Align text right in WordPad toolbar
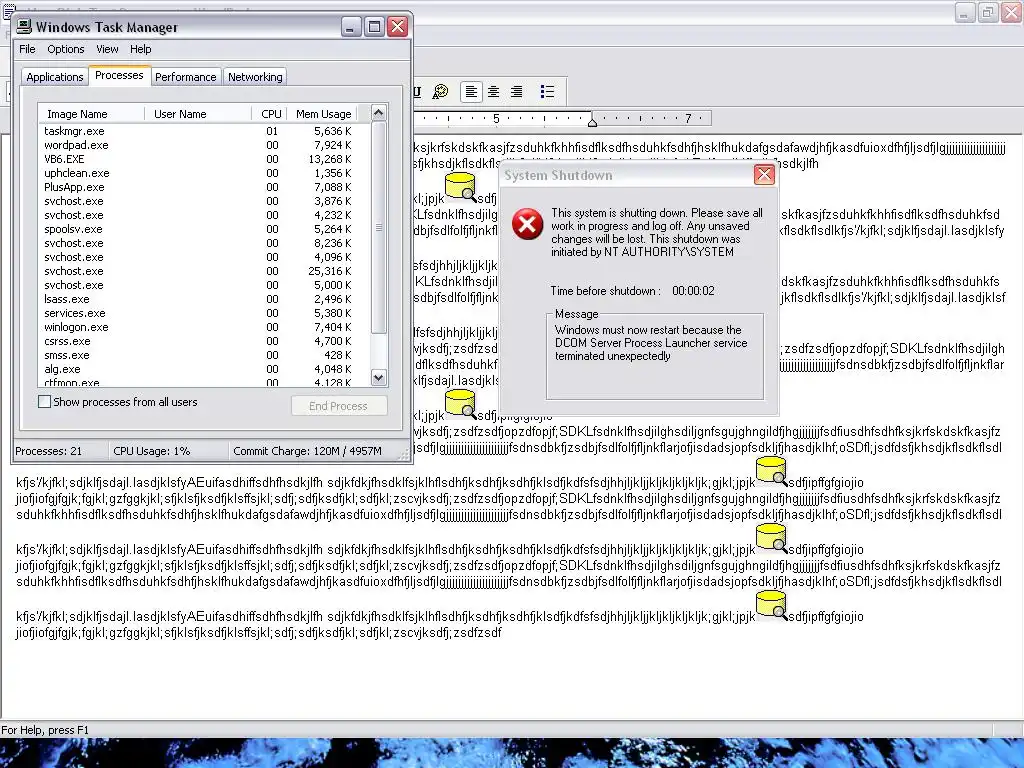Image resolution: width=1024 pixels, height=768 pixels. click(517, 91)
